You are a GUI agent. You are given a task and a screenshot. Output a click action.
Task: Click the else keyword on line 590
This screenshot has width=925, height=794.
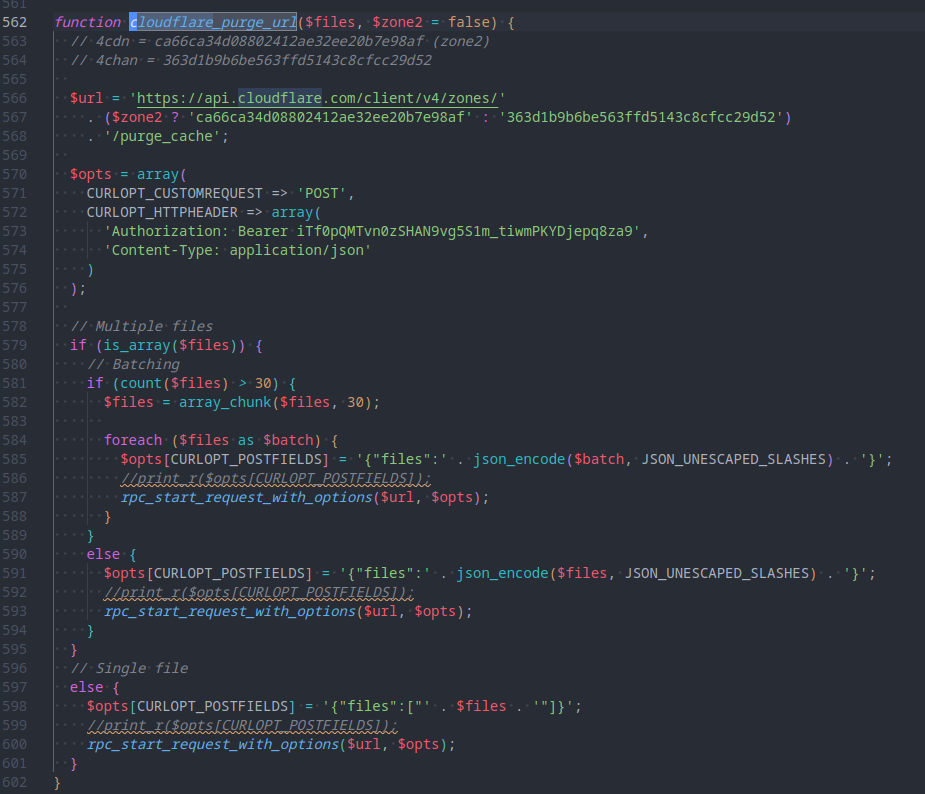[103, 554]
